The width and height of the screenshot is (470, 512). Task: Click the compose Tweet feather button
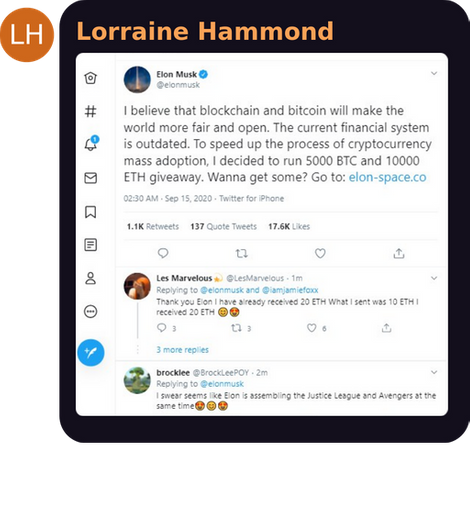pyautogui.click(x=91, y=353)
